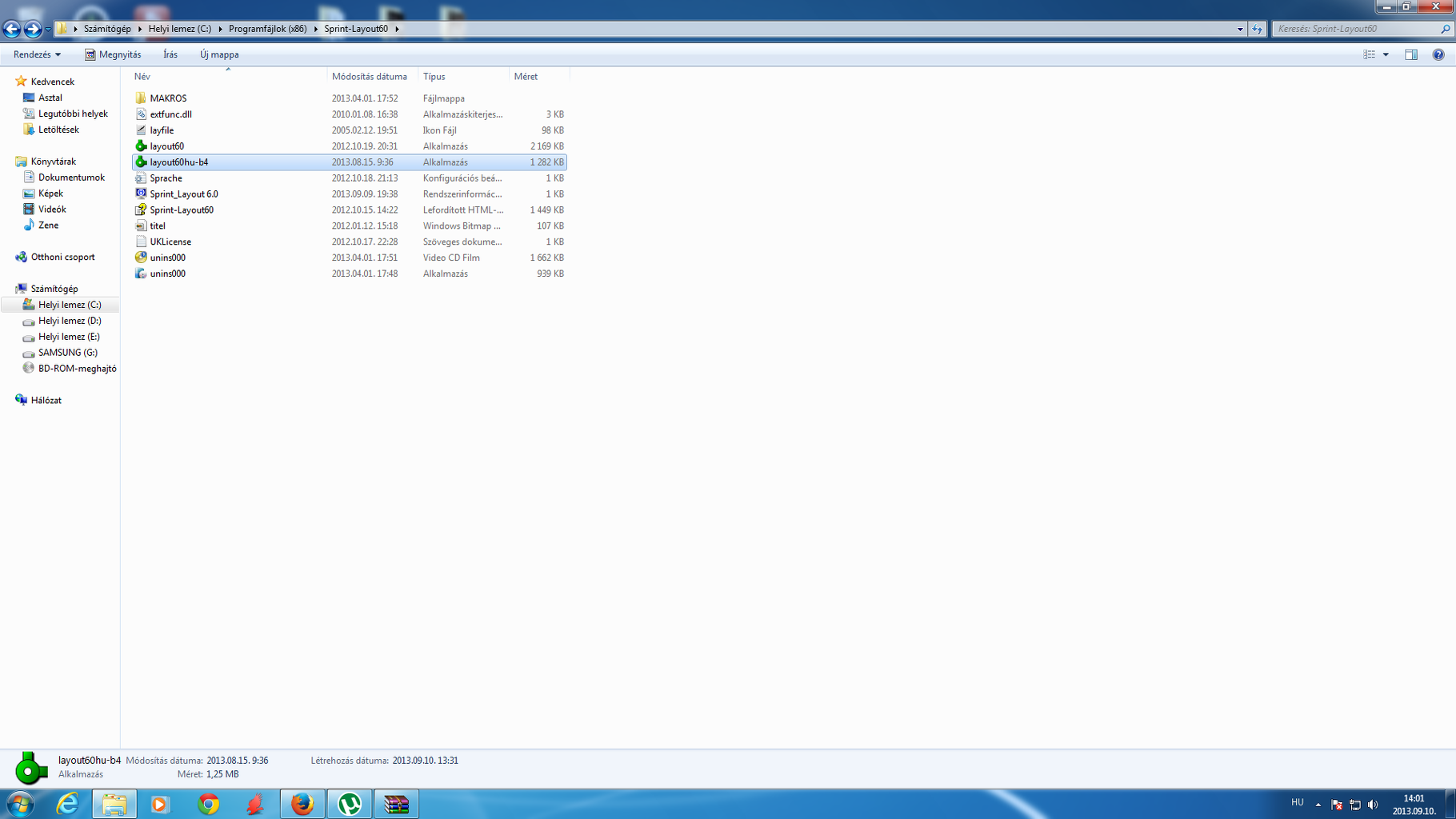The width and height of the screenshot is (1456, 819).
Task: Open uTorrent from the taskbar
Action: point(350,804)
